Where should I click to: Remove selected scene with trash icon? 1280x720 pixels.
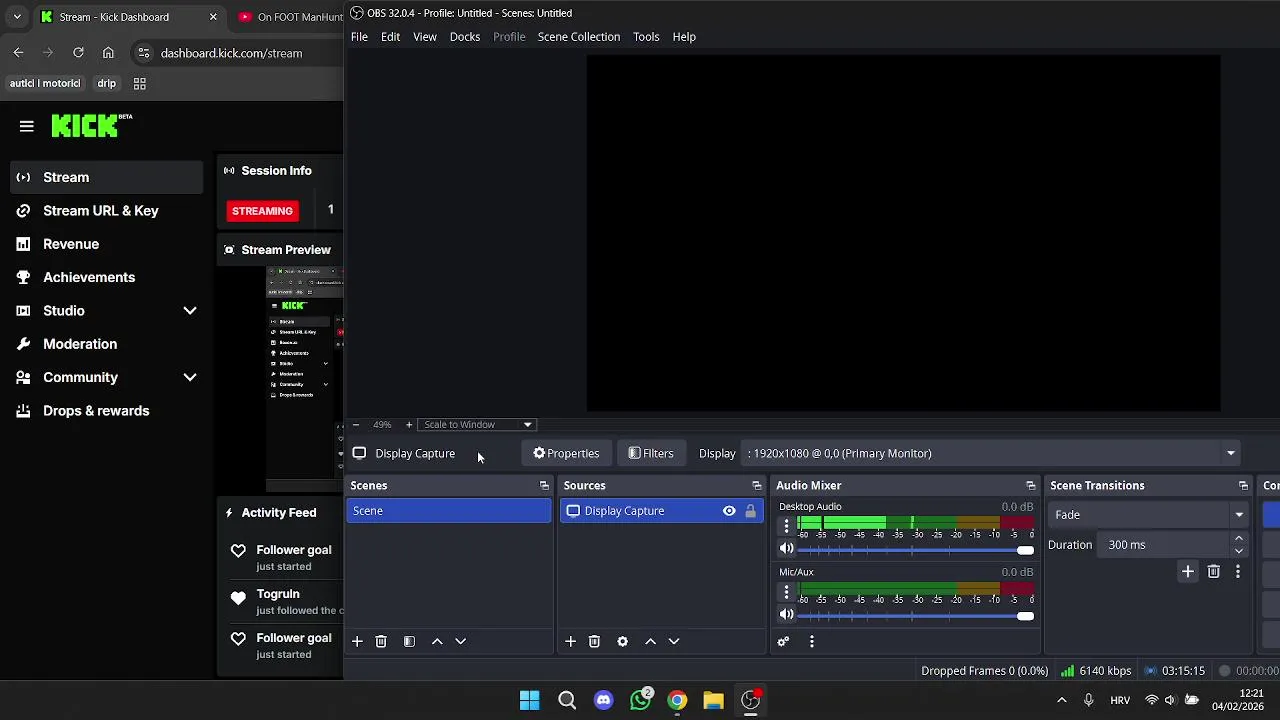[381, 641]
